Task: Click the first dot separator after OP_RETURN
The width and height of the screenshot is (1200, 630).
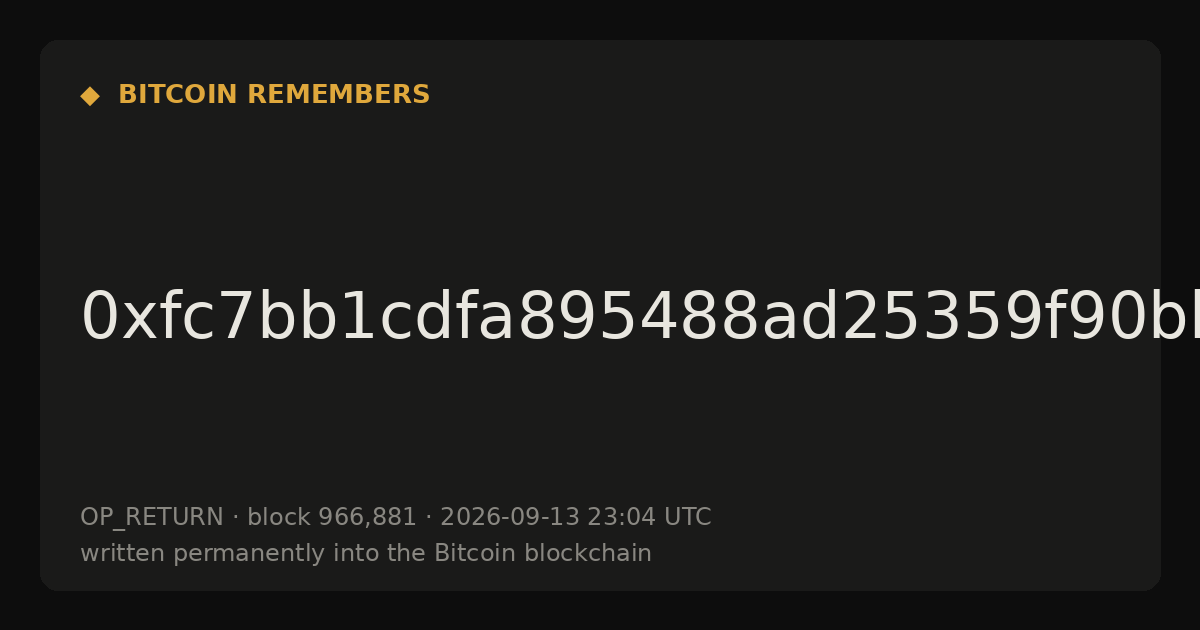Action: pos(236,519)
